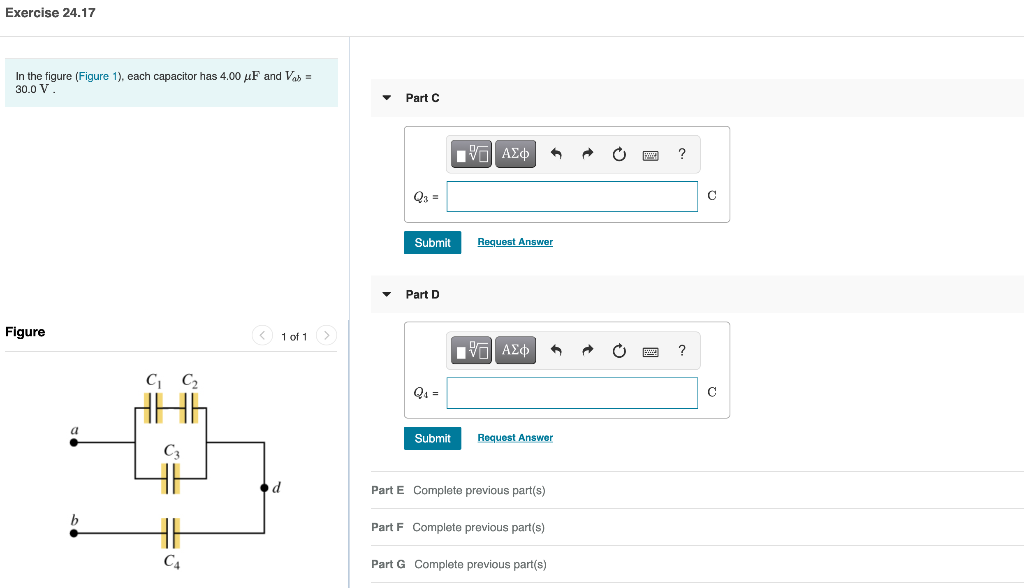Reset the Part C answer field

(619, 154)
